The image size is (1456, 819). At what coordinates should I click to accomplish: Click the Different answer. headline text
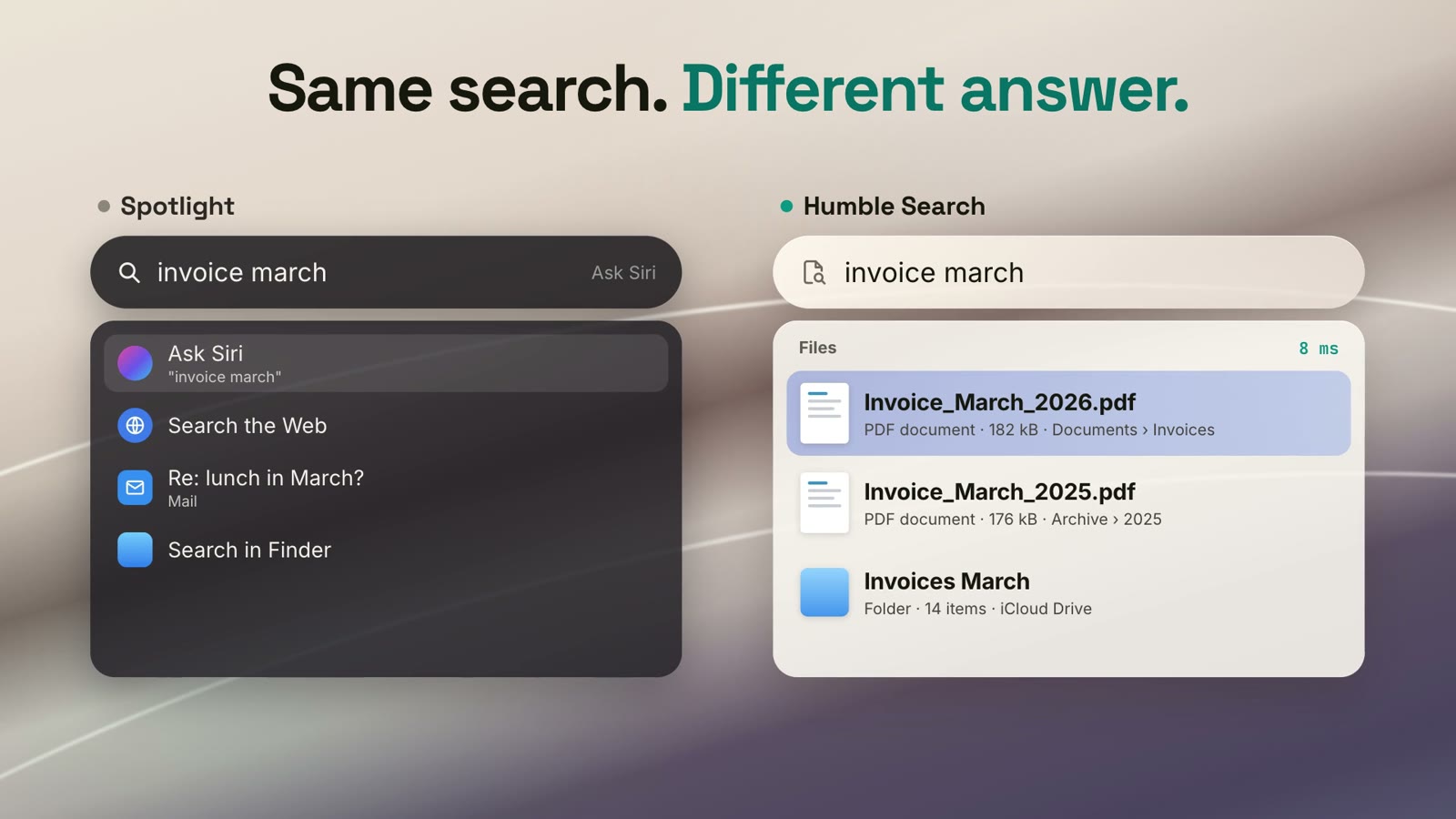[935, 88]
